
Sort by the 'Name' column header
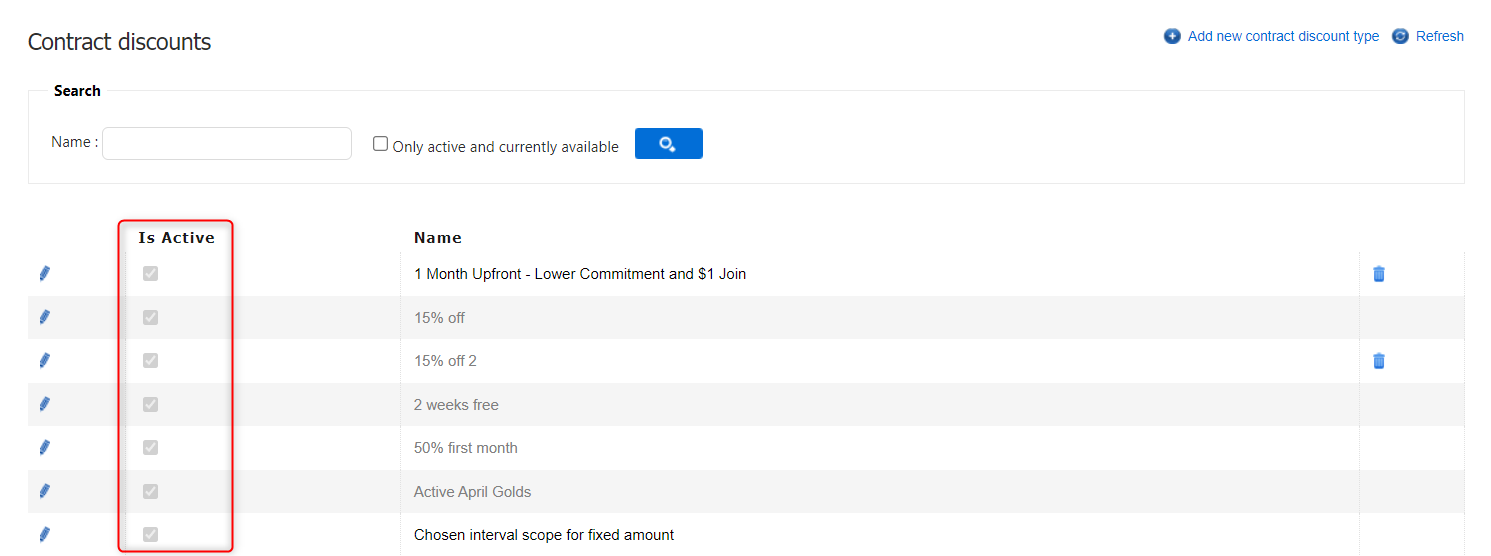click(x=437, y=238)
